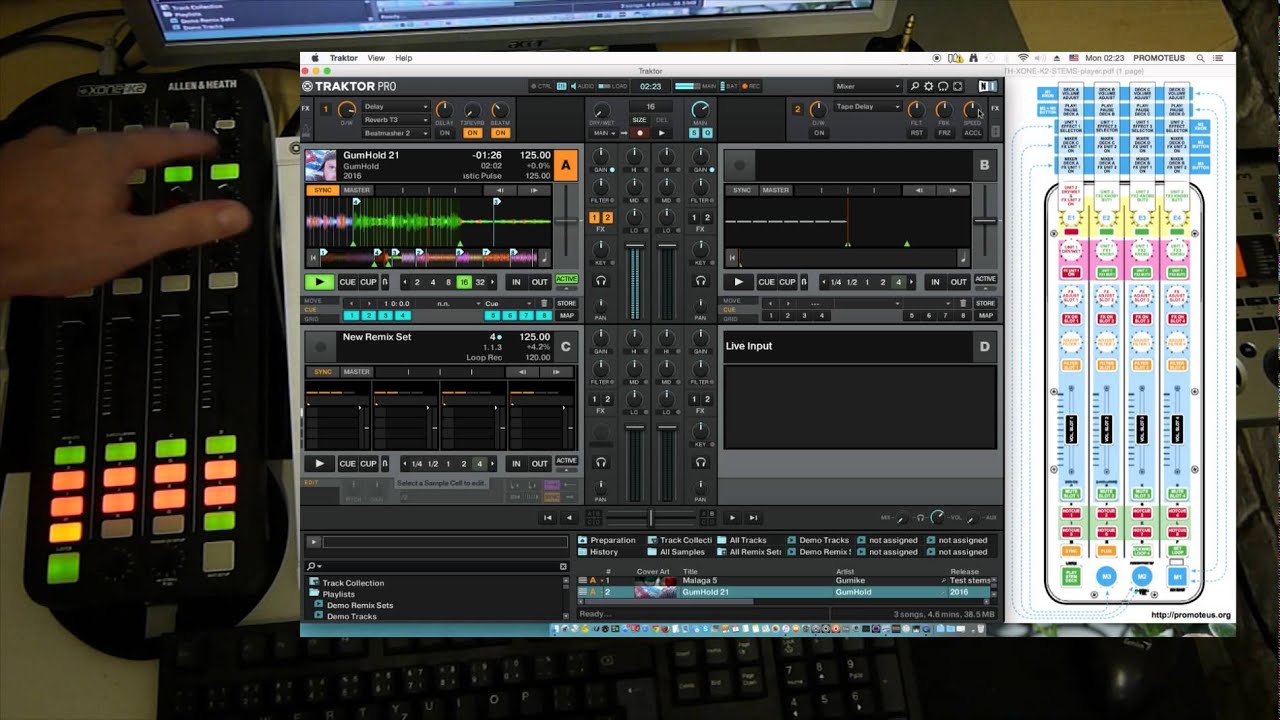
Task: Open loop recorder MAIN source dropdown
Action: pyautogui.click(x=603, y=132)
